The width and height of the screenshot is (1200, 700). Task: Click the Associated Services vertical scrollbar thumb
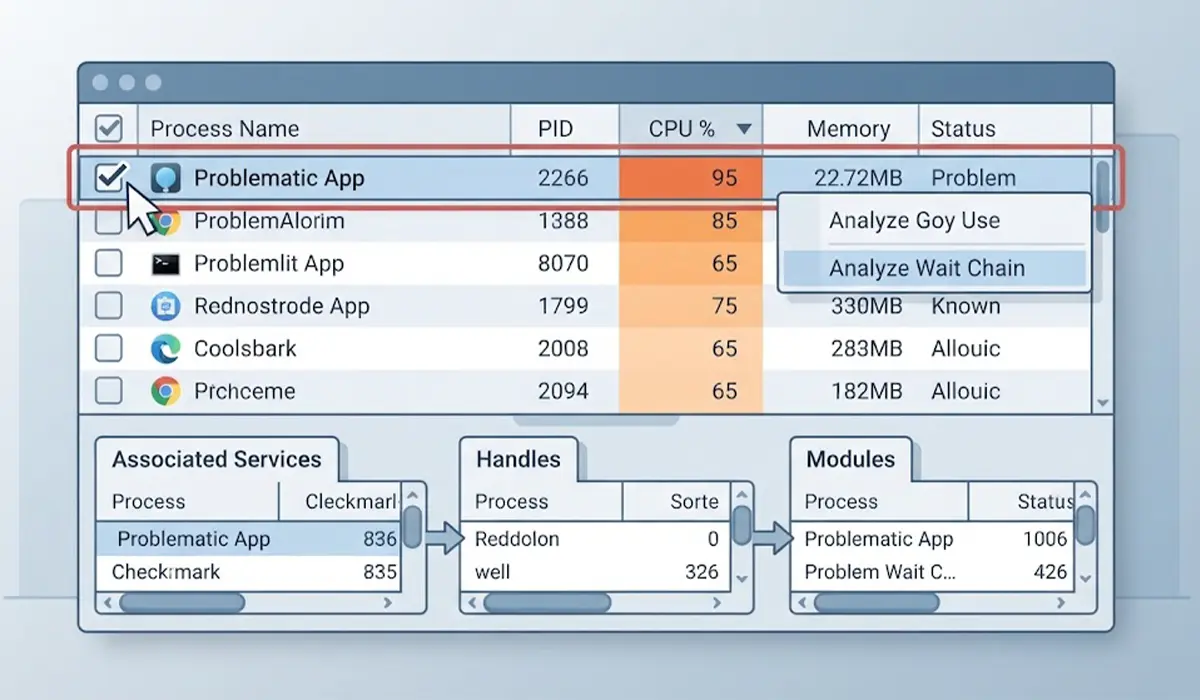(412, 525)
